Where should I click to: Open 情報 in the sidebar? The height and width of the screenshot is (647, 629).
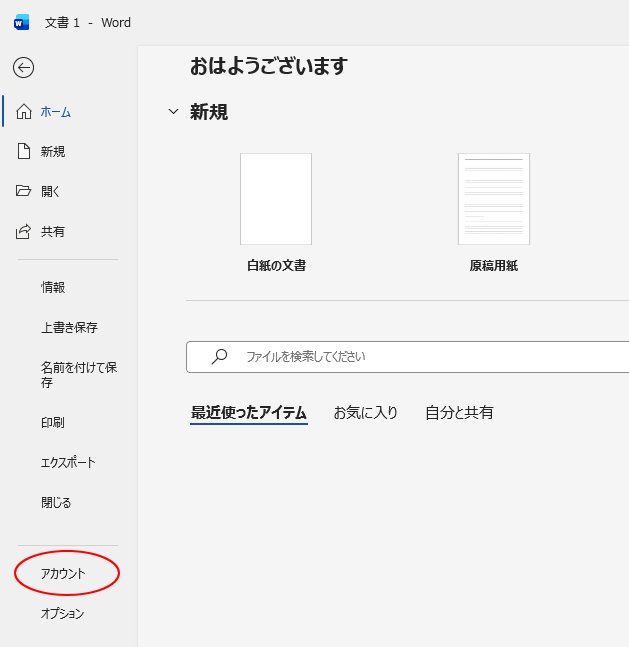(53, 288)
